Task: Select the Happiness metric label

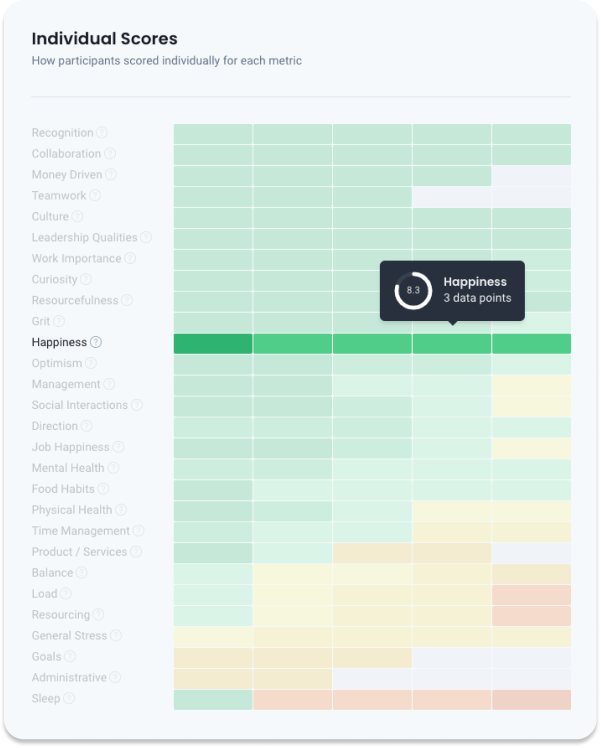Action: point(59,343)
